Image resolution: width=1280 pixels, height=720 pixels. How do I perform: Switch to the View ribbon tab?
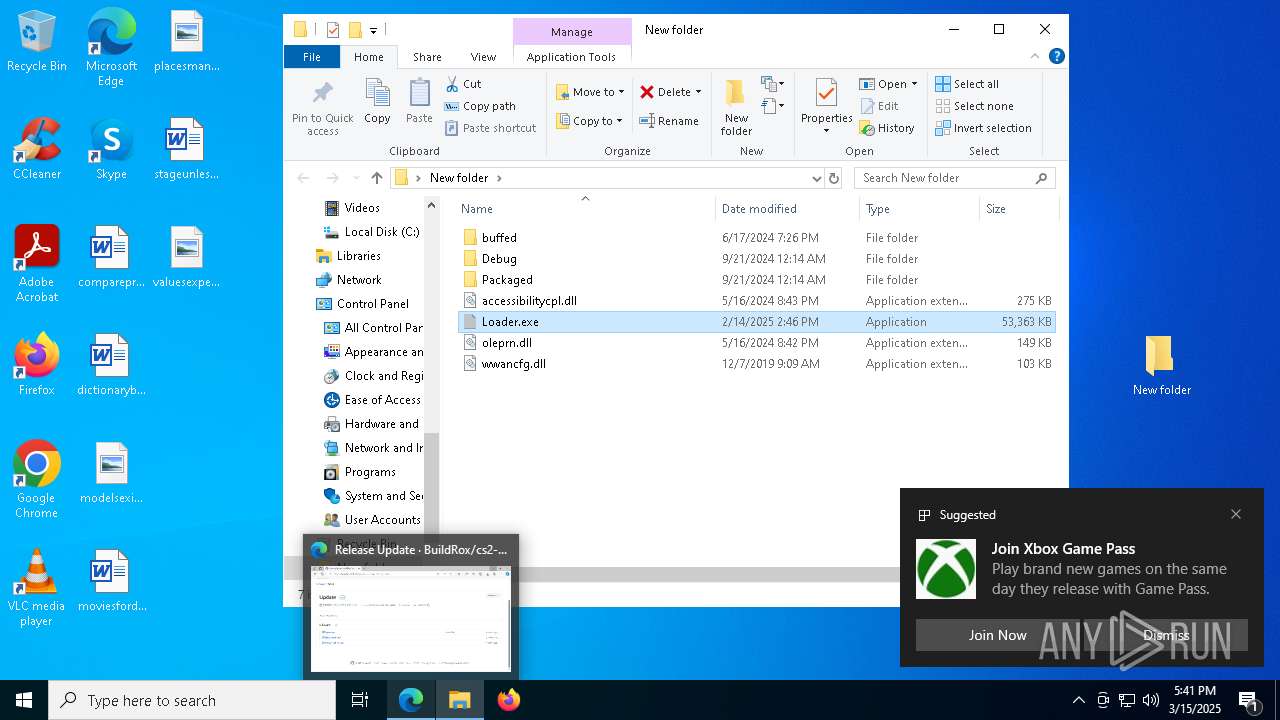(x=483, y=57)
